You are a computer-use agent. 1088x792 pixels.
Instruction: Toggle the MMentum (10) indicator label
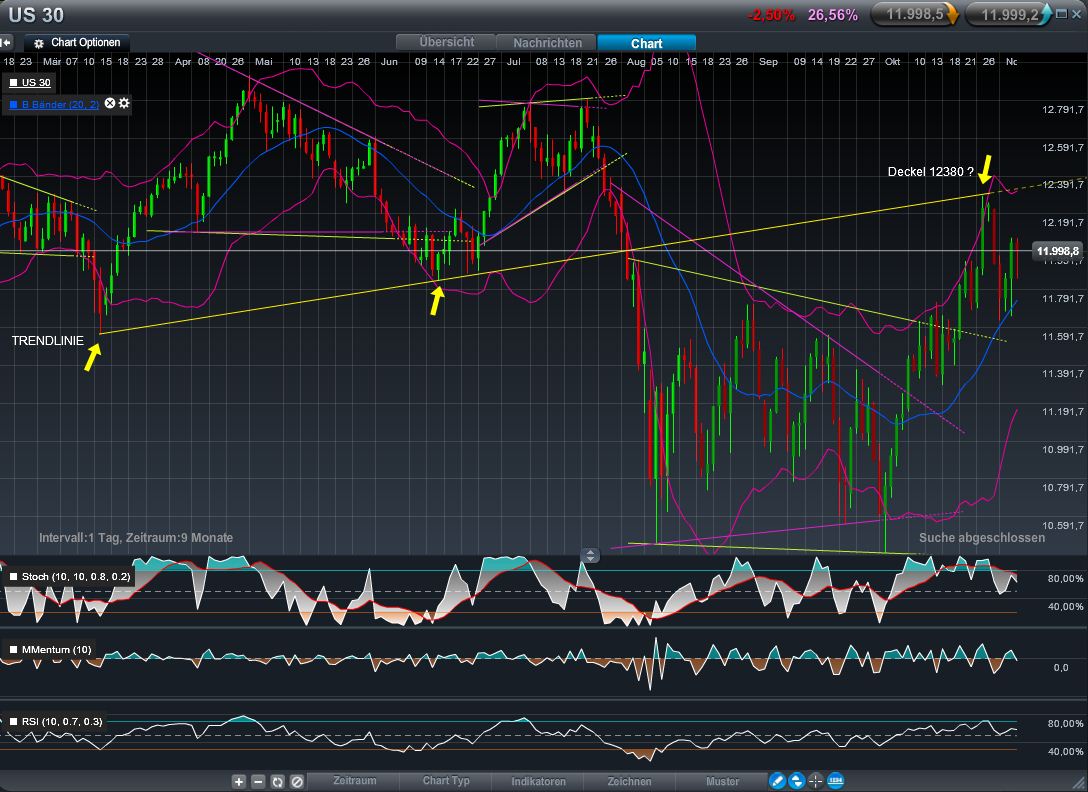pyautogui.click(x=56, y=650)
